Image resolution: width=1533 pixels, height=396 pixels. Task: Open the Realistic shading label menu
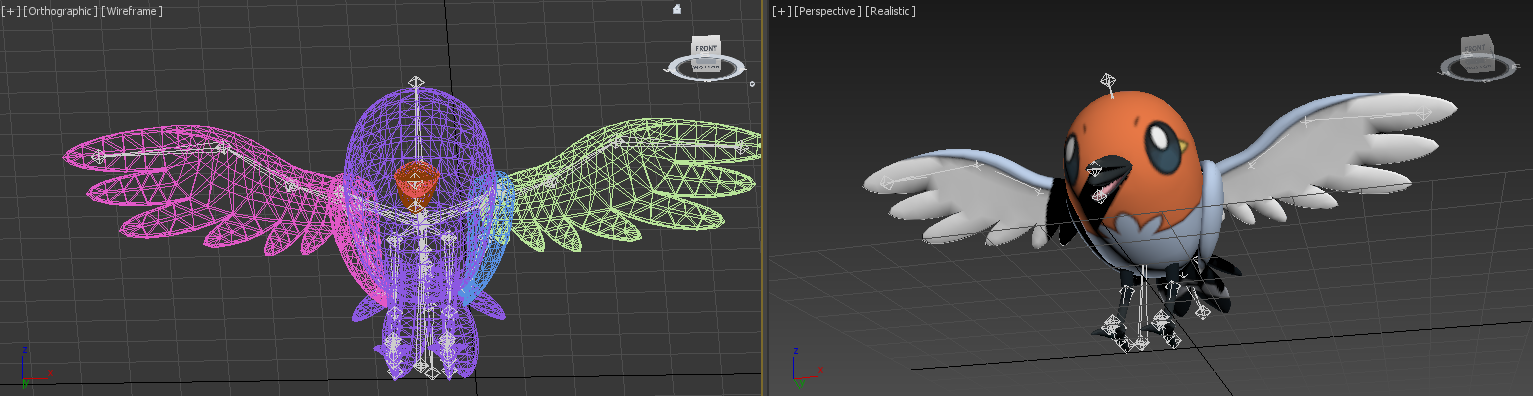pos(891,11)
